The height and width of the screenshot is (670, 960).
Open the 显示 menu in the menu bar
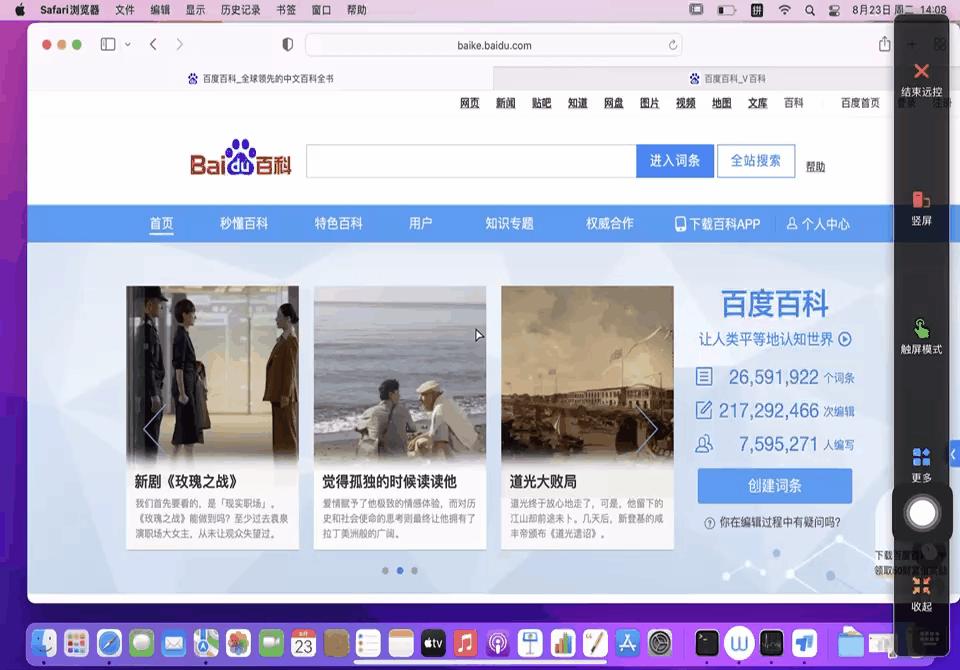point(193,11)
